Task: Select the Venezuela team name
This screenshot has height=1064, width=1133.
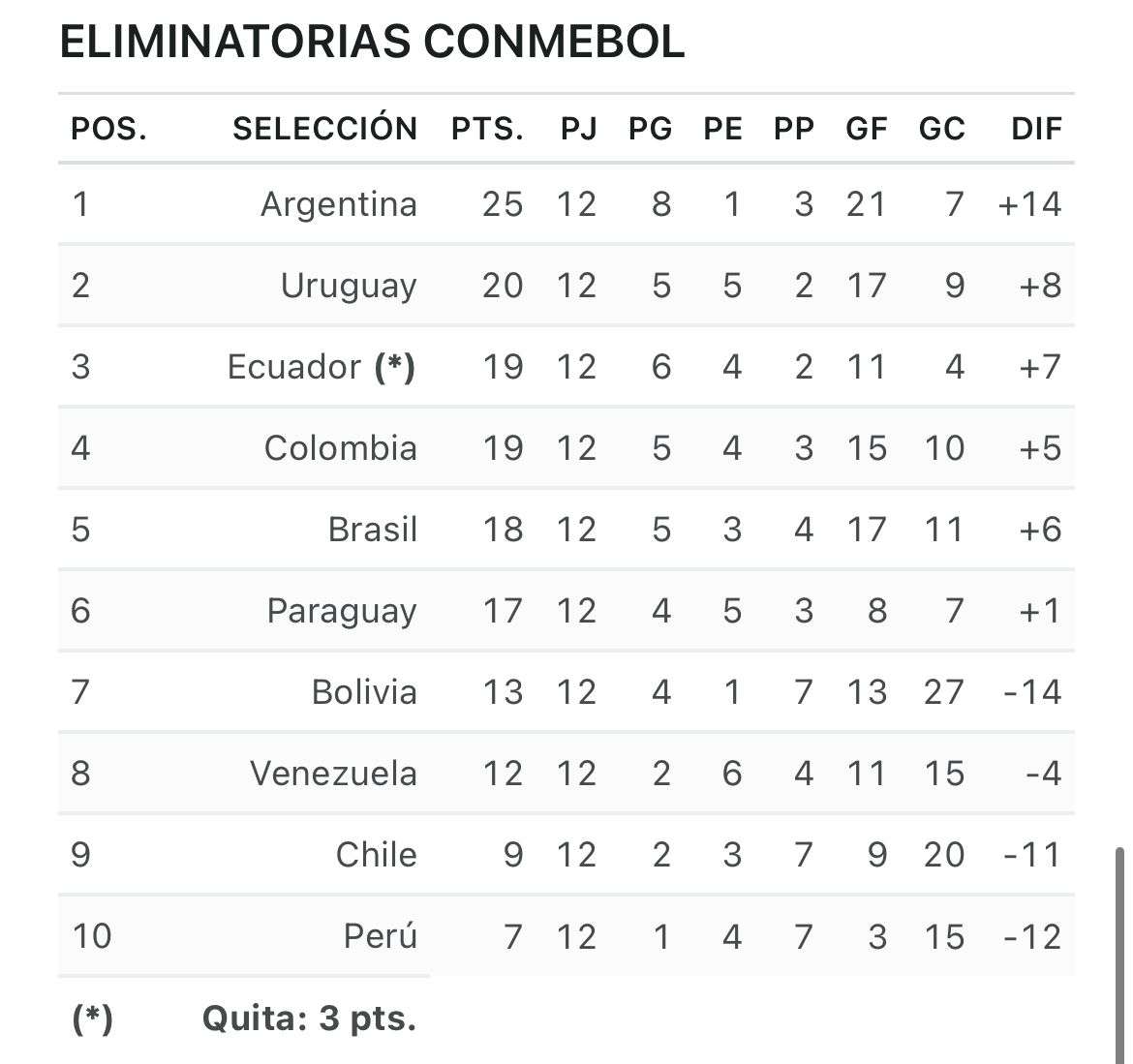Action: 334,774
